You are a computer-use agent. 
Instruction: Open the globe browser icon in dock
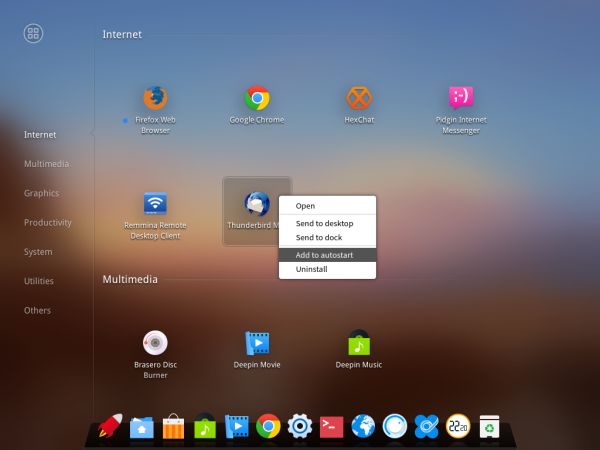(x=363, y=426)
